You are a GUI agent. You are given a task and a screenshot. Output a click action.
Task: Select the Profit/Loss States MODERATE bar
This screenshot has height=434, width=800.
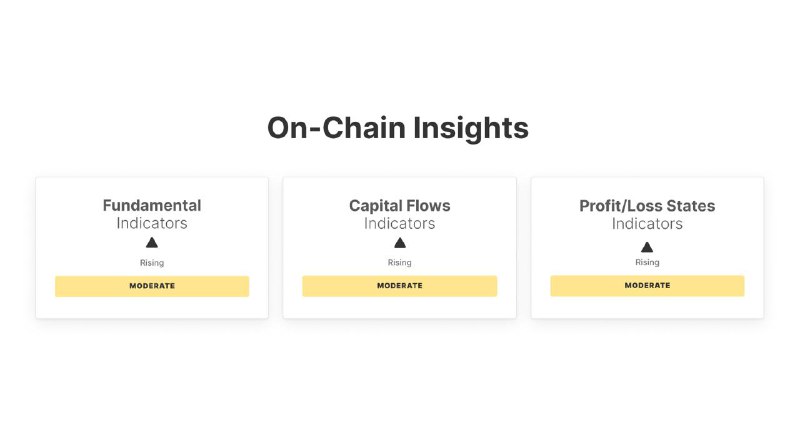click(647, 286)
